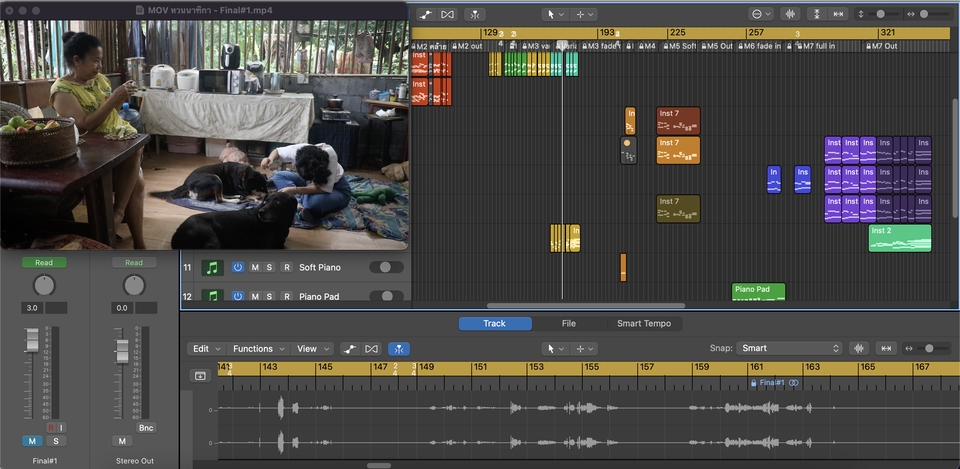This screenshot has width=960, height=469.
Task: Click the editor's horizontal auto-zoom icon
Action: pos(886,348)
